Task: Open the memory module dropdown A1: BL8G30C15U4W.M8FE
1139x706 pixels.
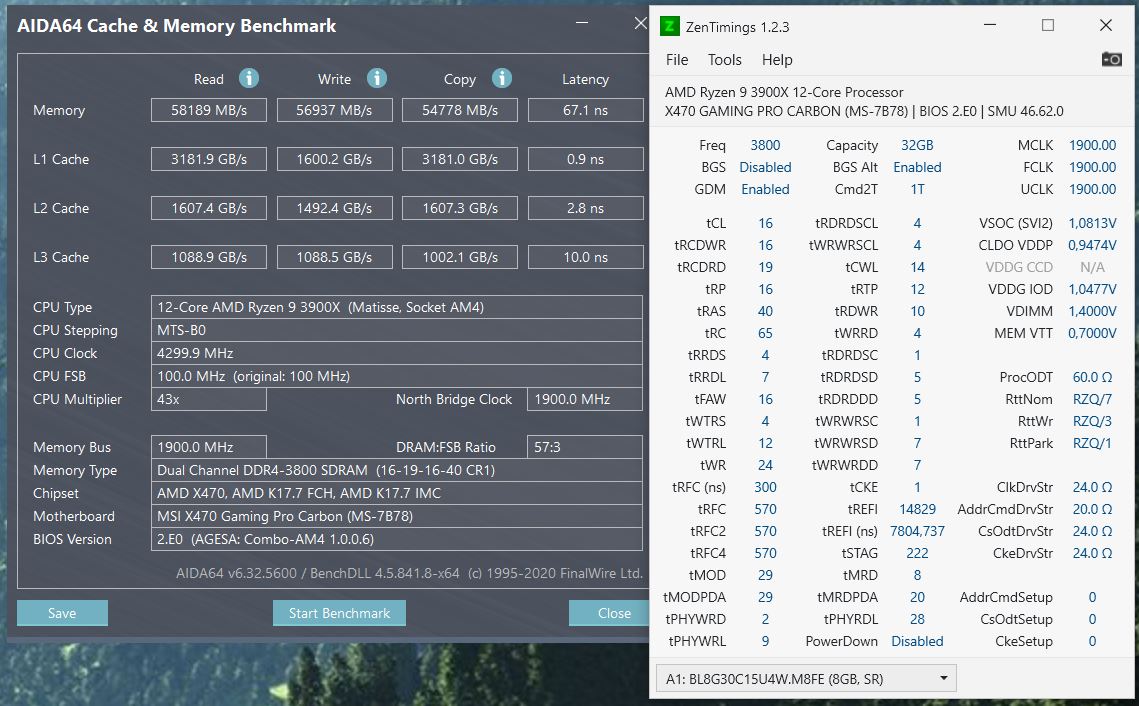Action: [806, 678]
